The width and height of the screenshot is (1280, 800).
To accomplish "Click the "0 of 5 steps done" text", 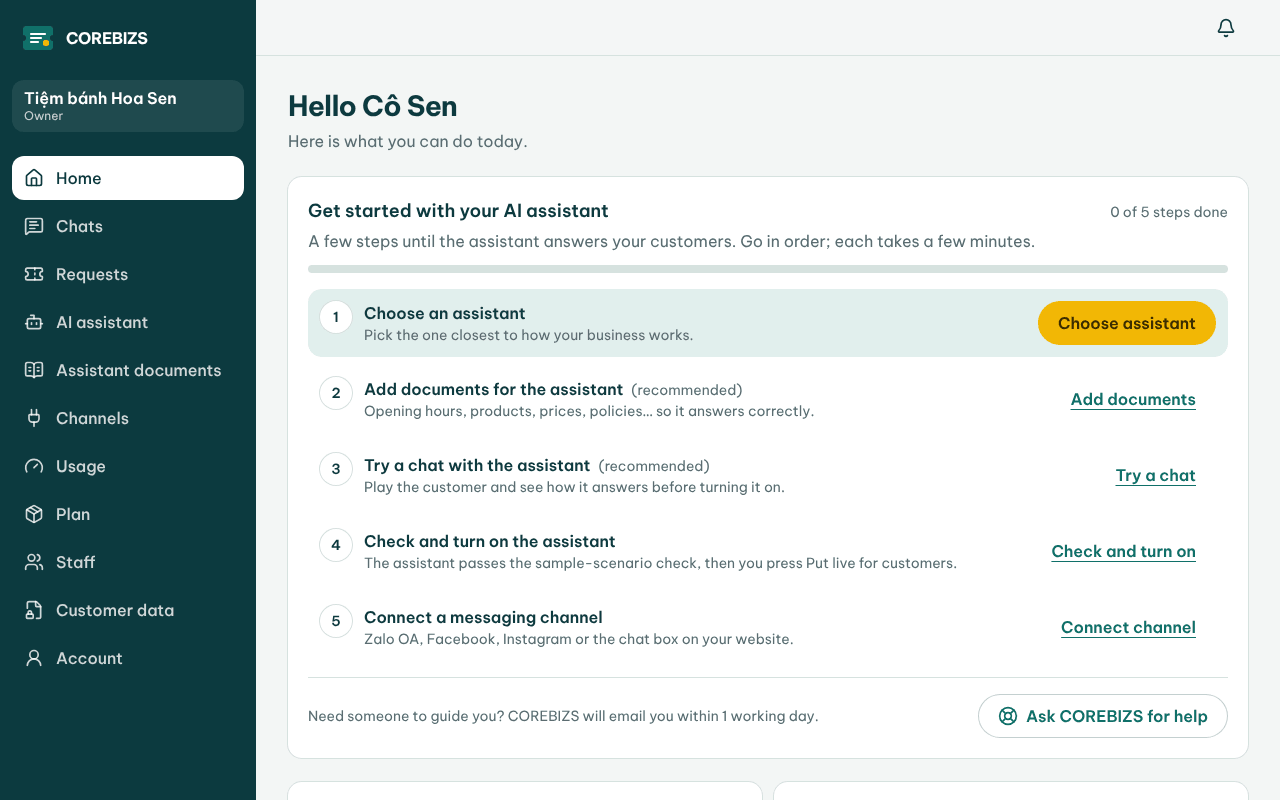I will pyautogui.click(x=1169, y=212).
